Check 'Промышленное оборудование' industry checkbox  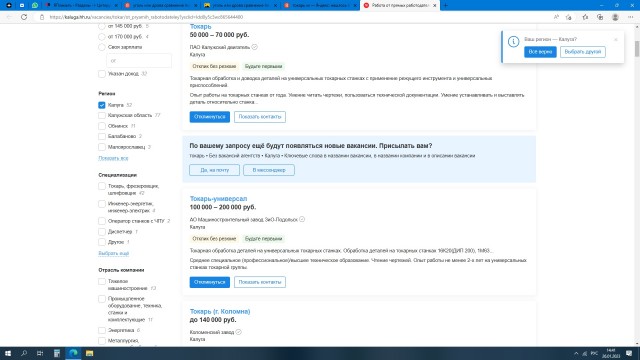point(102,299)
